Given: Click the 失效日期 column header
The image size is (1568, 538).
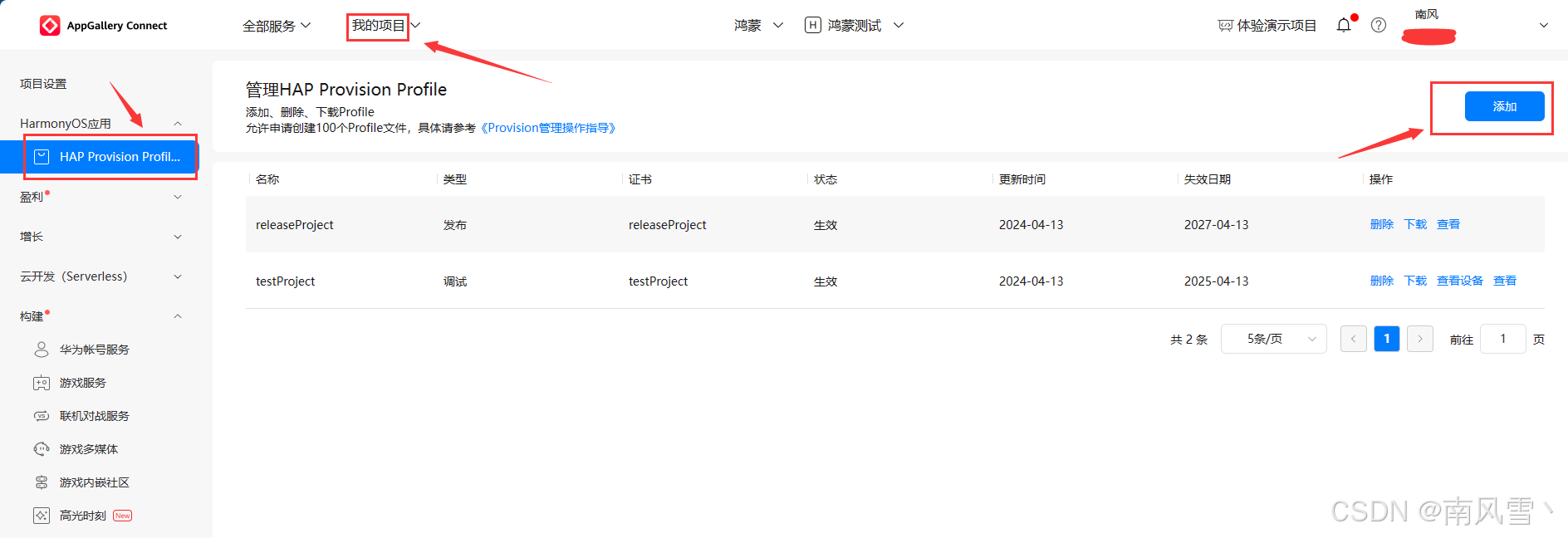Looking at the screenshot, I should (x=1208, y=179).
